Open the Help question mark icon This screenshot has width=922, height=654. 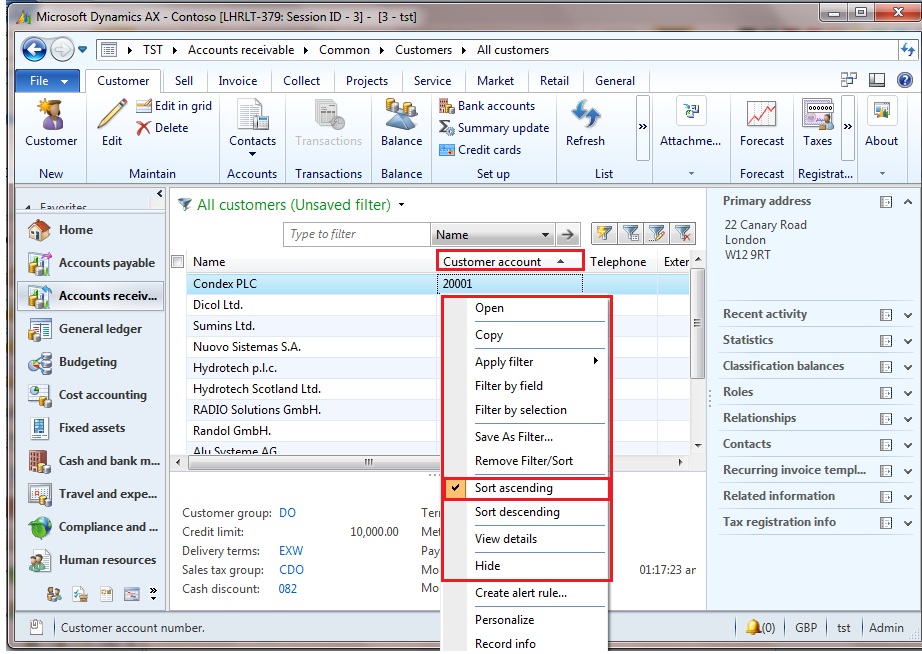pos(905,80)
